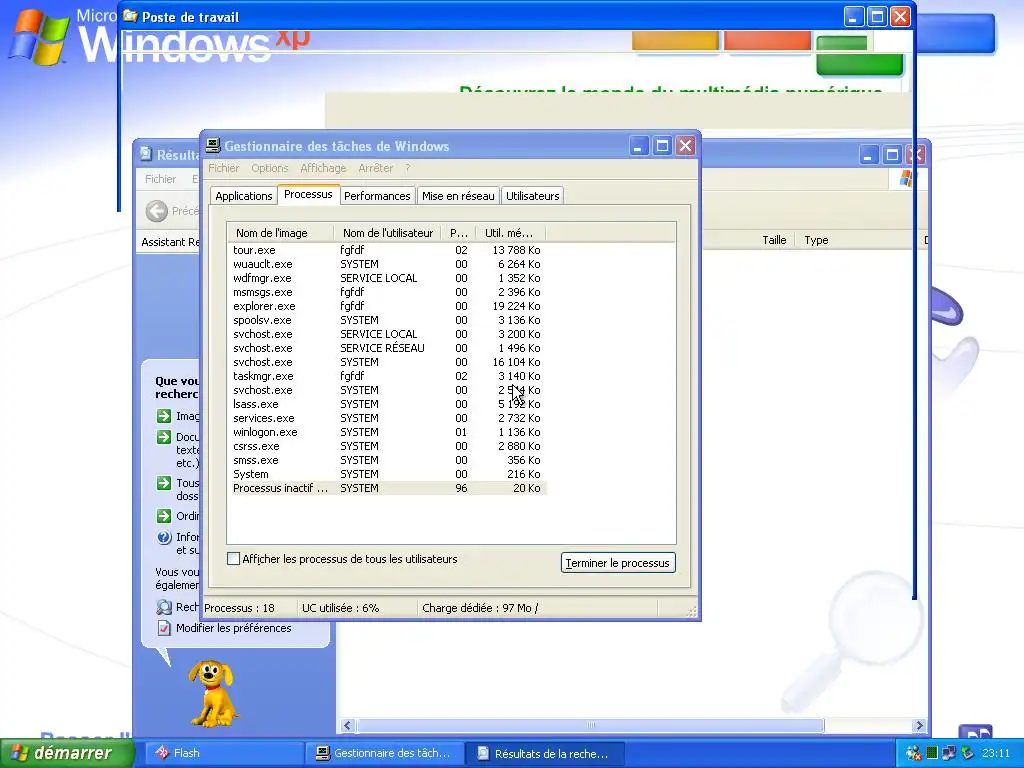
Task: Click the first system tray icon
Action: click(x=914, y=753)
